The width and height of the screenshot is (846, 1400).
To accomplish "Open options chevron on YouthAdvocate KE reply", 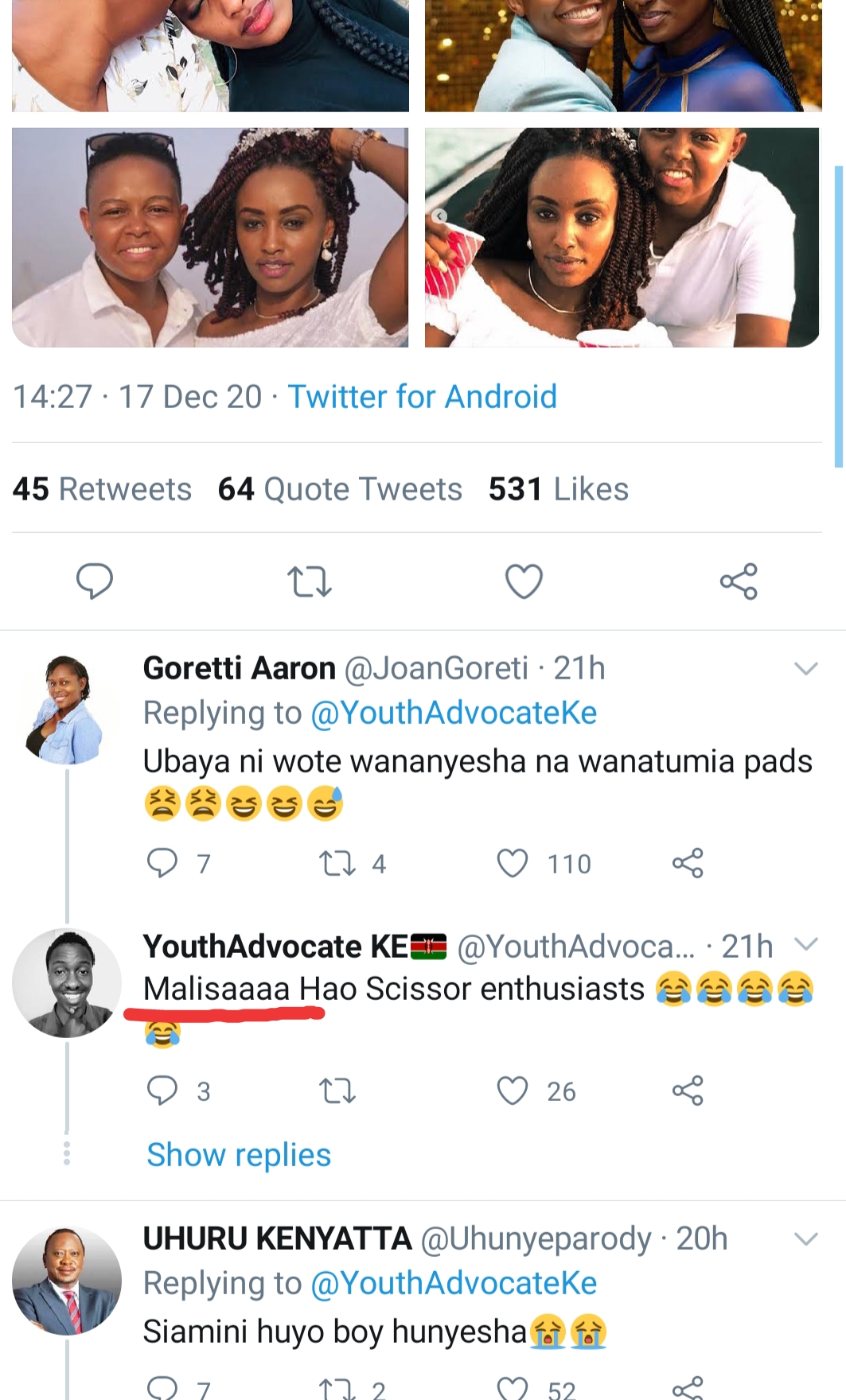I will click(806, 944).
